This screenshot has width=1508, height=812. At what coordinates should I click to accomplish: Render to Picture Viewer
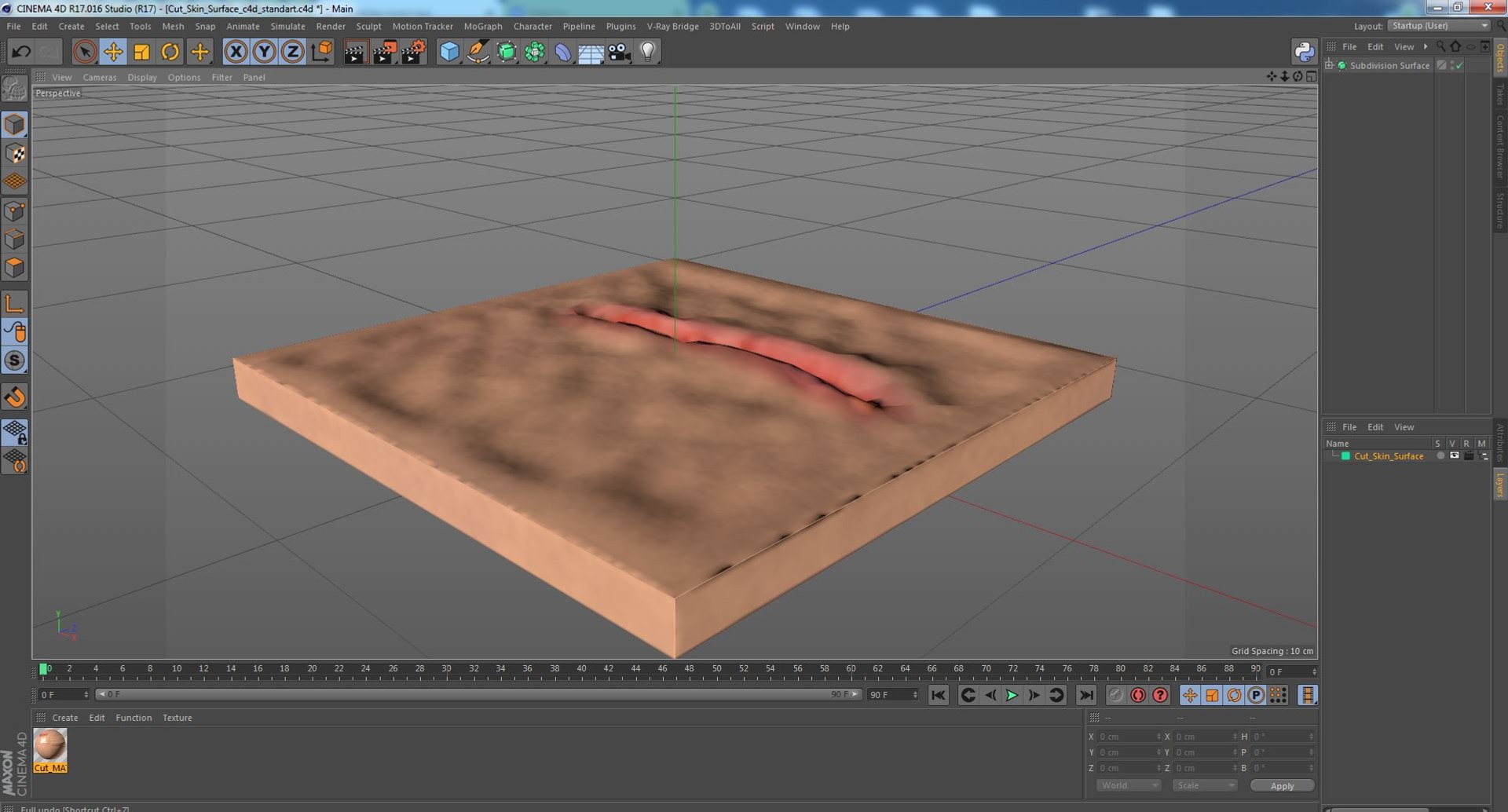(x=384, y=53)
